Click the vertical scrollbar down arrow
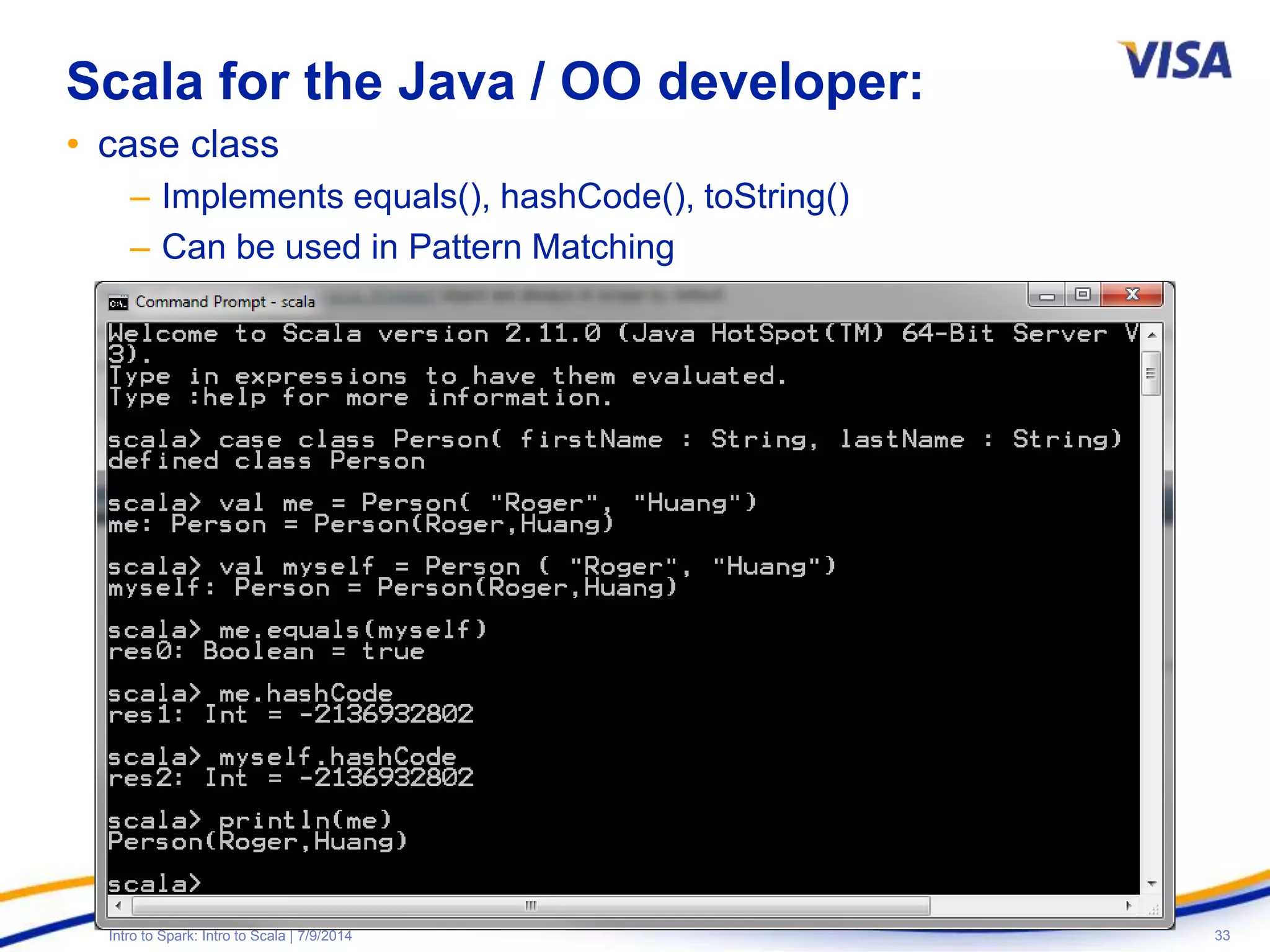This screenshot has height=952, width=1270. [x=1152, y=884]
